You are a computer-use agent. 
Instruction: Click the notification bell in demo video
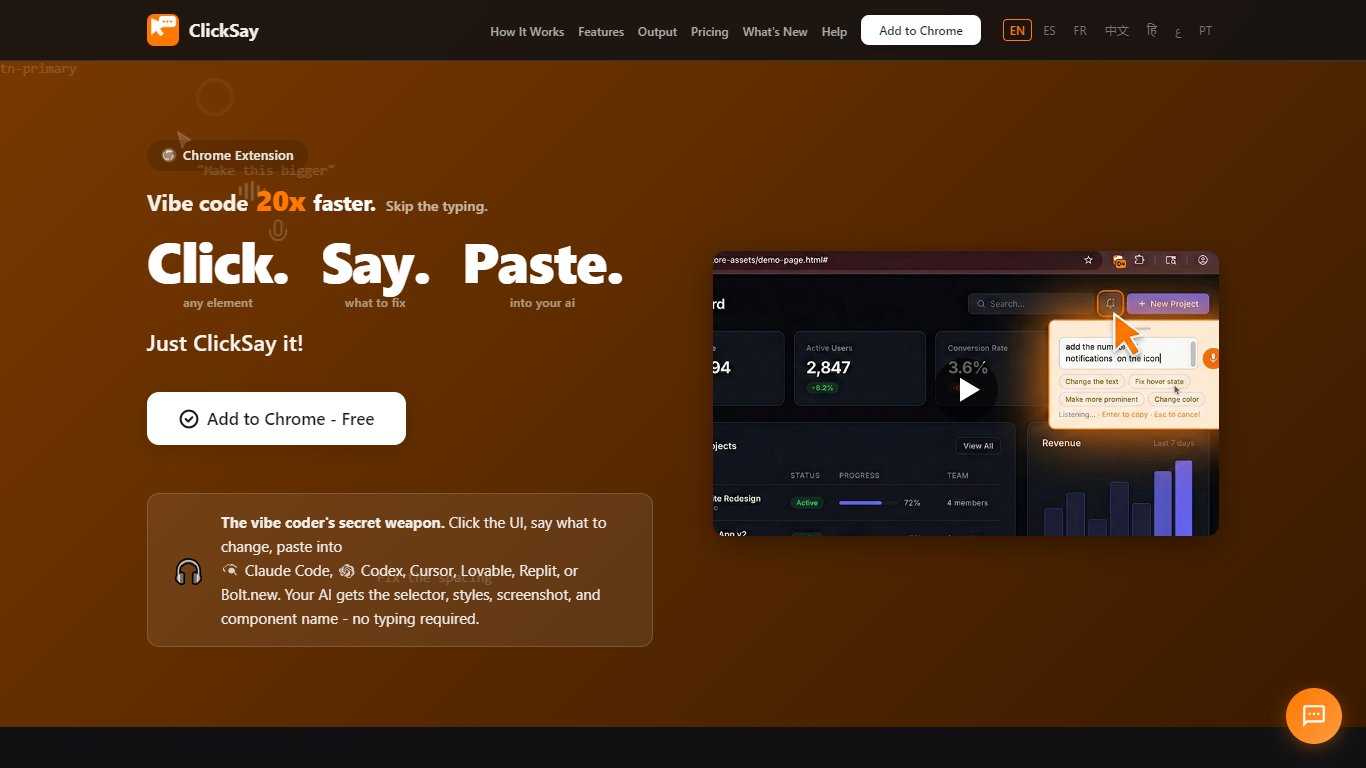point(1110,303)
